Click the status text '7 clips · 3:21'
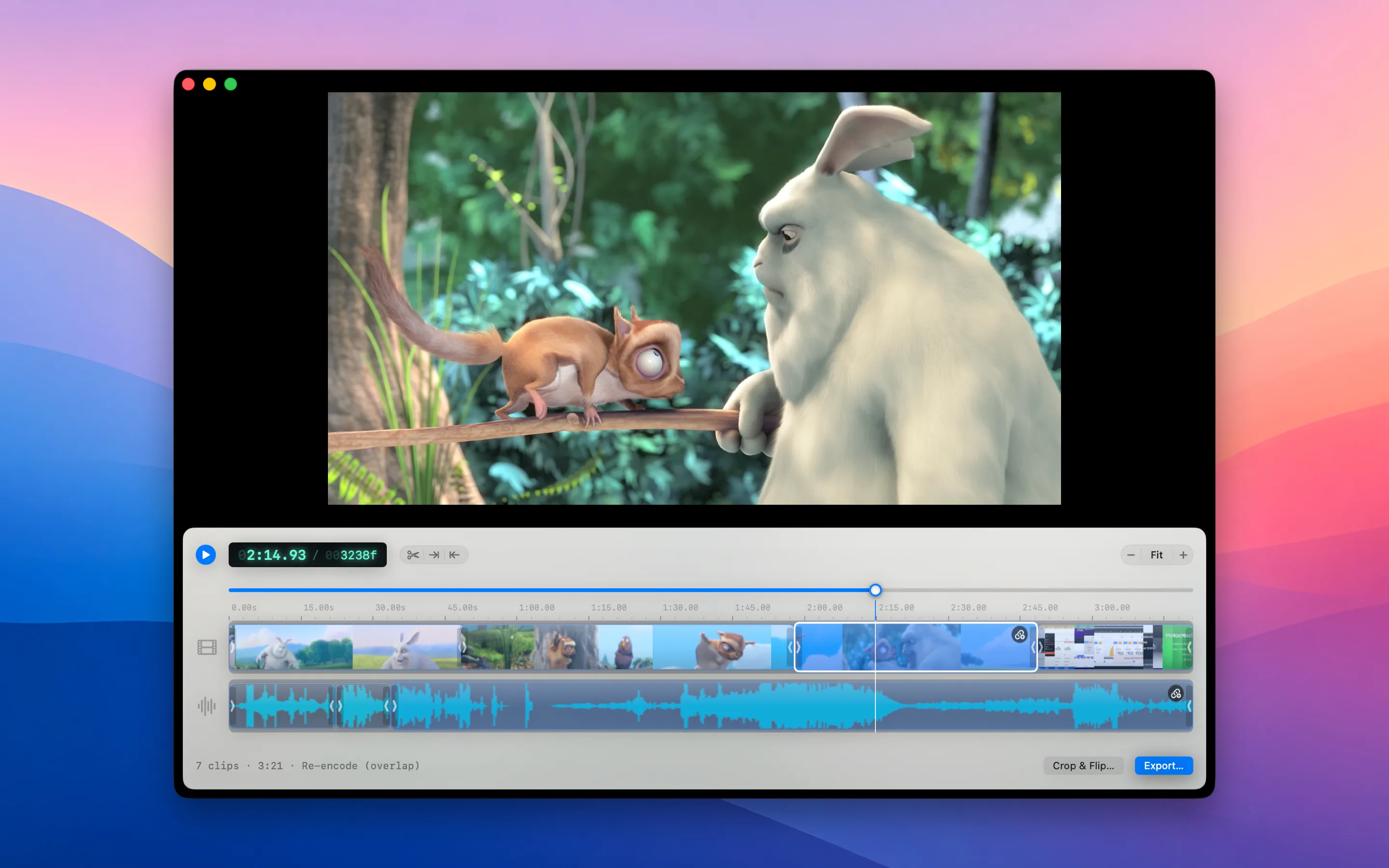Screen dimensions: 1389x868 coord(239,765)
